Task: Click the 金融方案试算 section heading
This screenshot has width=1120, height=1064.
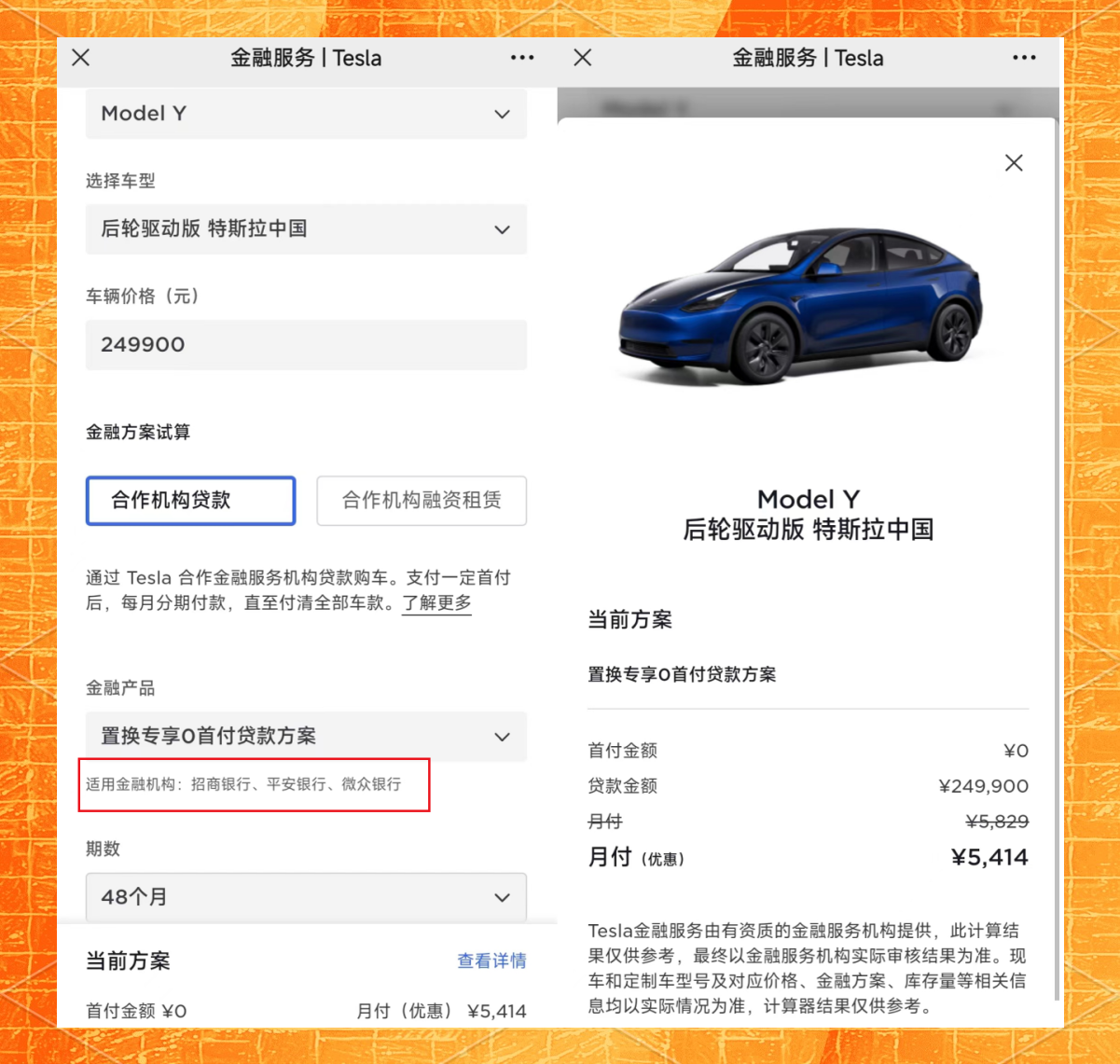Action: (x=138, y=432)
